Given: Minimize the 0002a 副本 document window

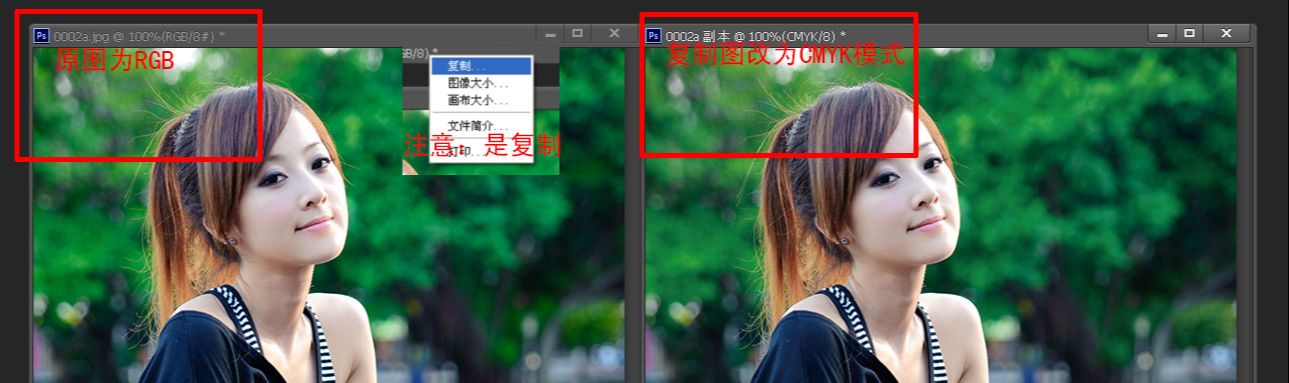Looking at the screenshot, I should click(1162, 34).
